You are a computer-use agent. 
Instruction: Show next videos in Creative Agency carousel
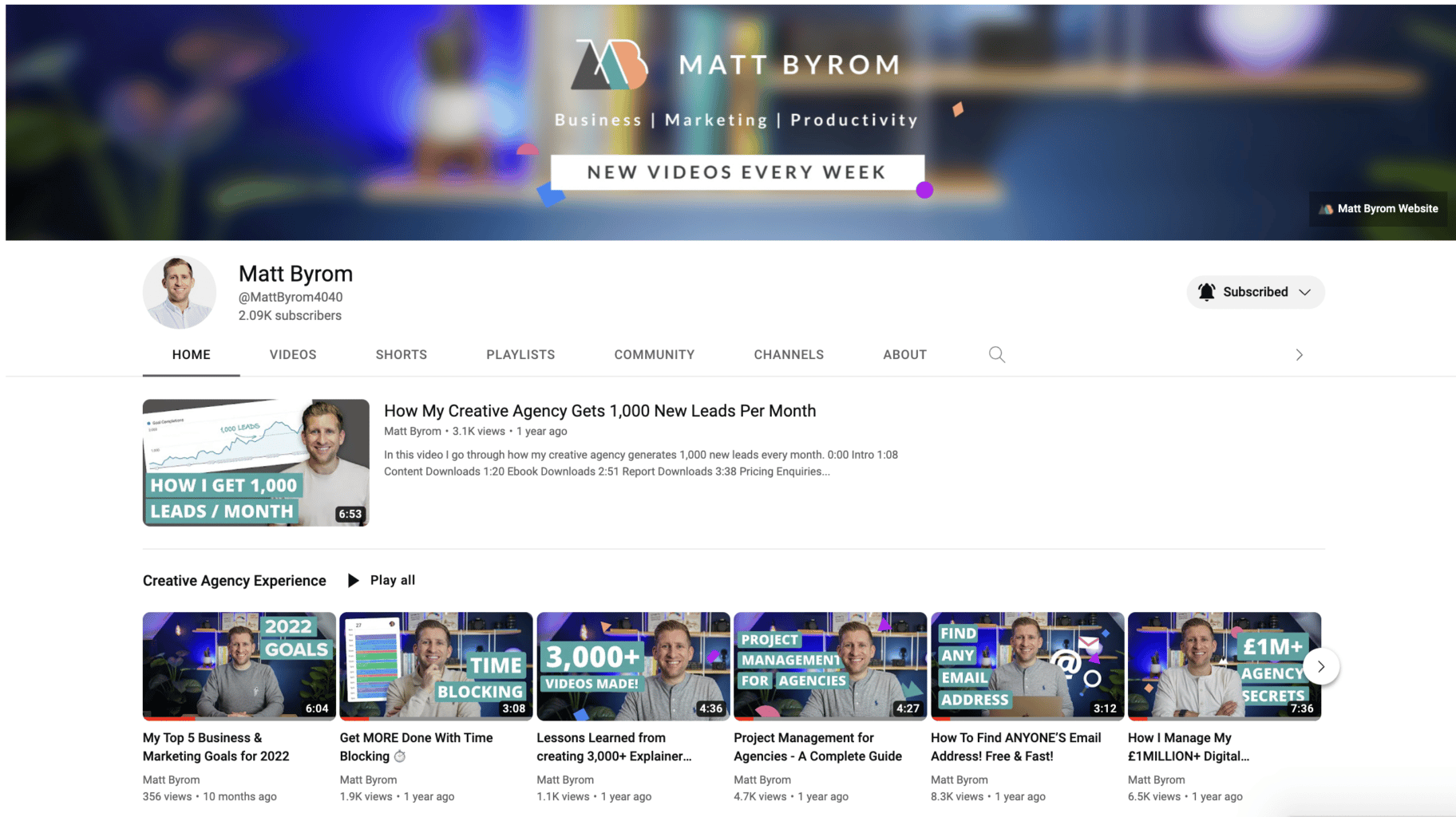click(1321, 666)
